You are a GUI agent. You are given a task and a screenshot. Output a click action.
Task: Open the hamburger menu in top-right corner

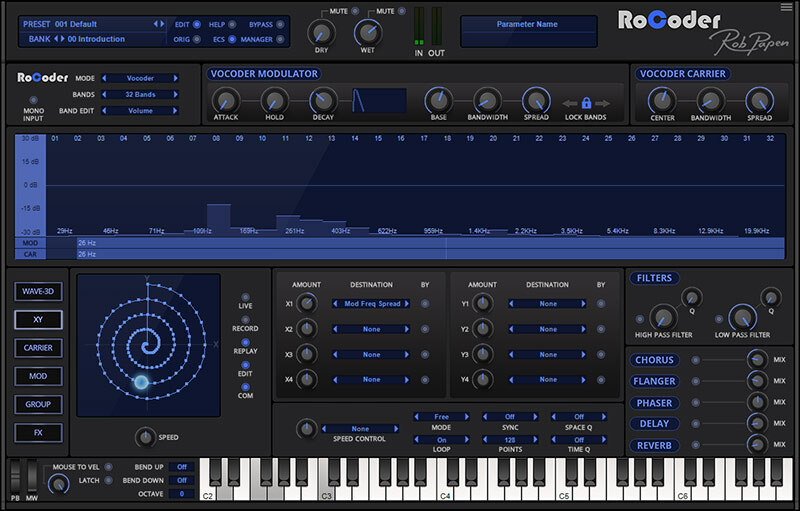(x=786, y=10)
